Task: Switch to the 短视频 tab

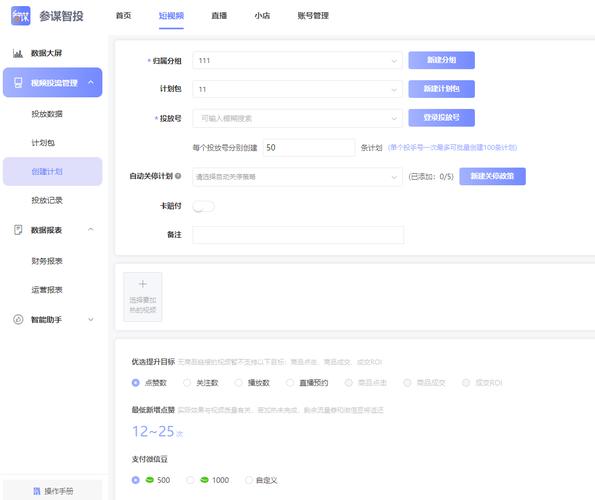Action: (x=171, y=16)
